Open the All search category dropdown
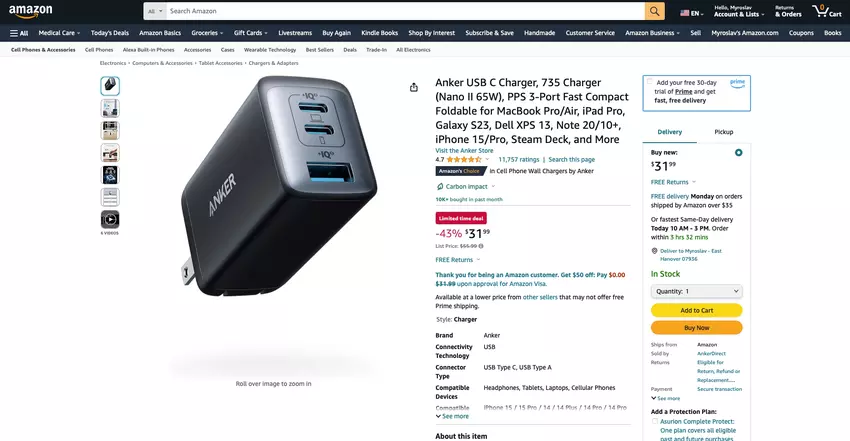 pos(155,11)
